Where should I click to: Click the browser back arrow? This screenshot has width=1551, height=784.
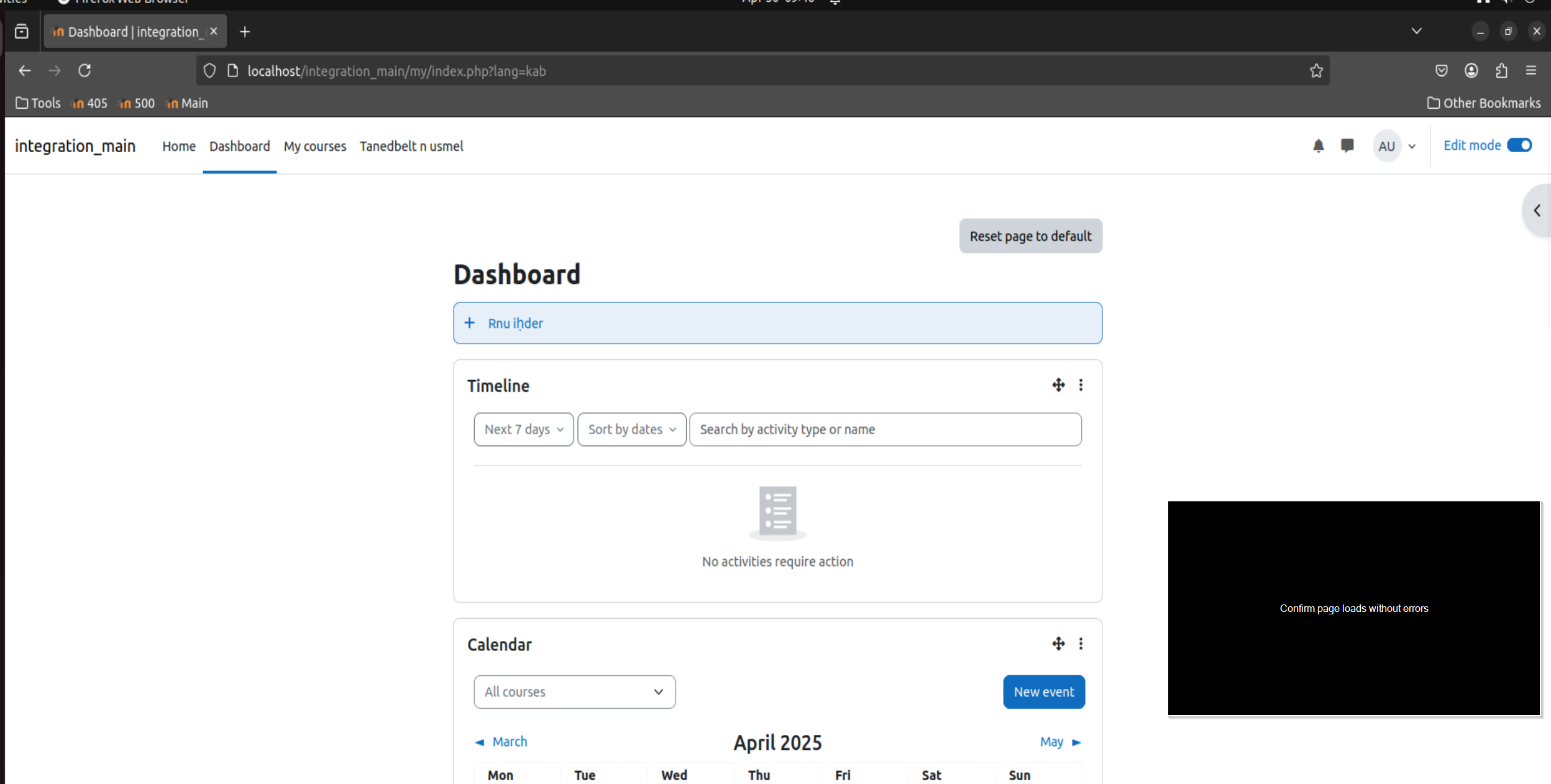[25, 71]
